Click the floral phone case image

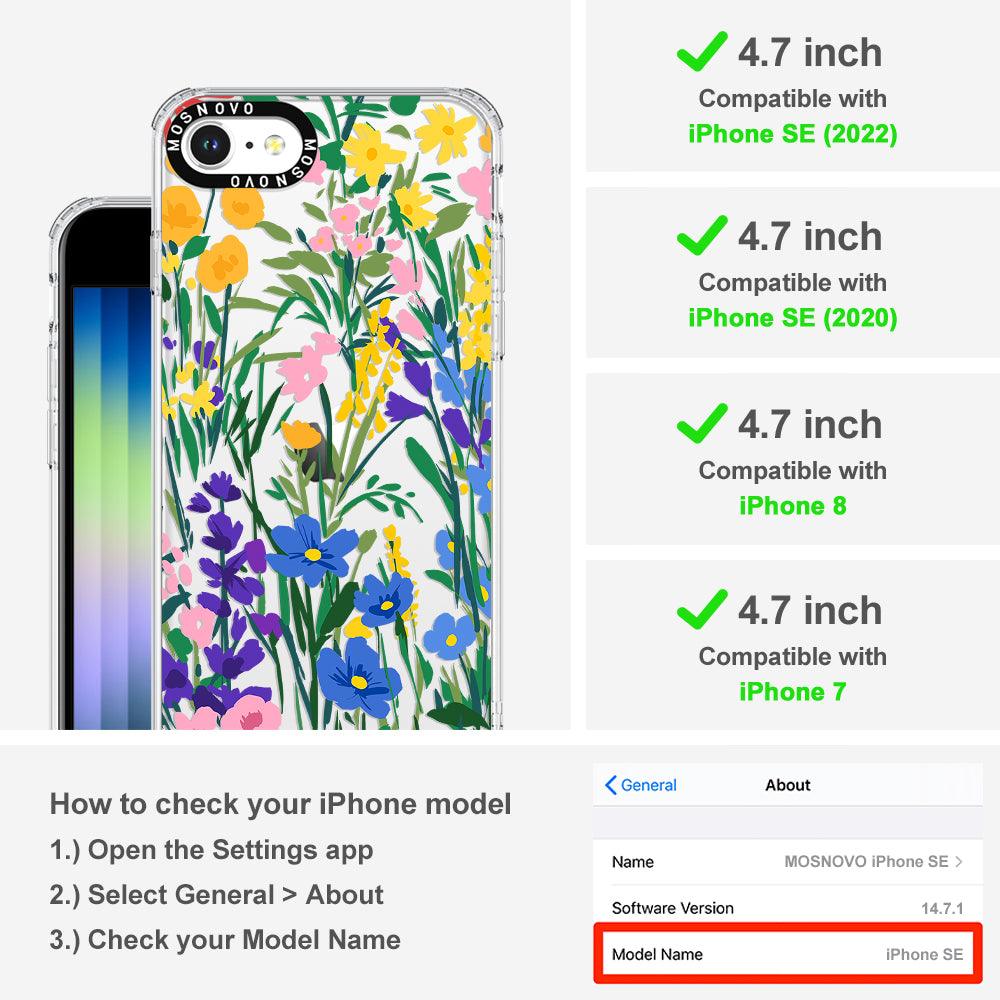tap(328, 409)
